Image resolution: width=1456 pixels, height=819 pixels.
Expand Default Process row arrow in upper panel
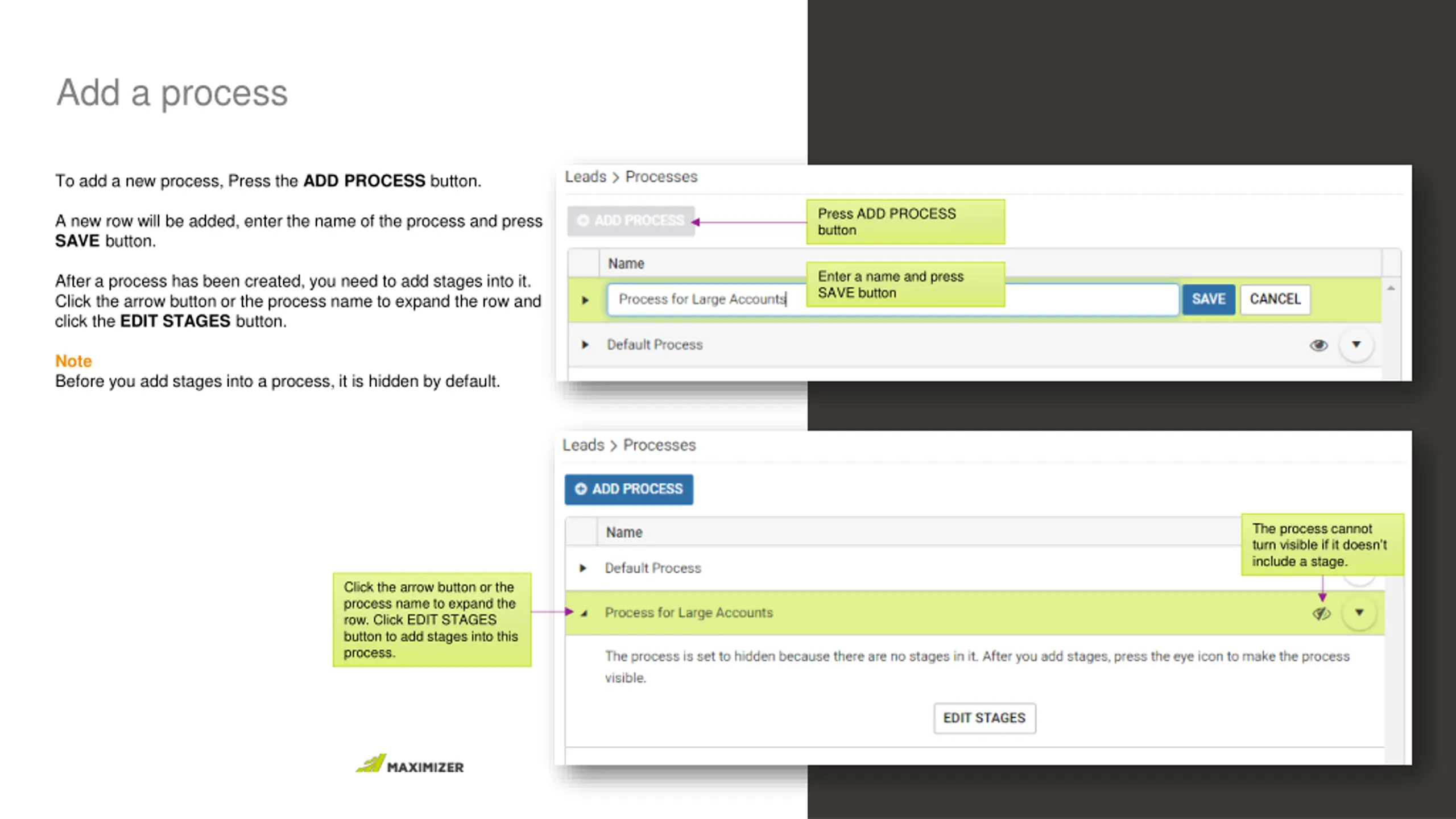pyautogui.click(x=585, y=345)
